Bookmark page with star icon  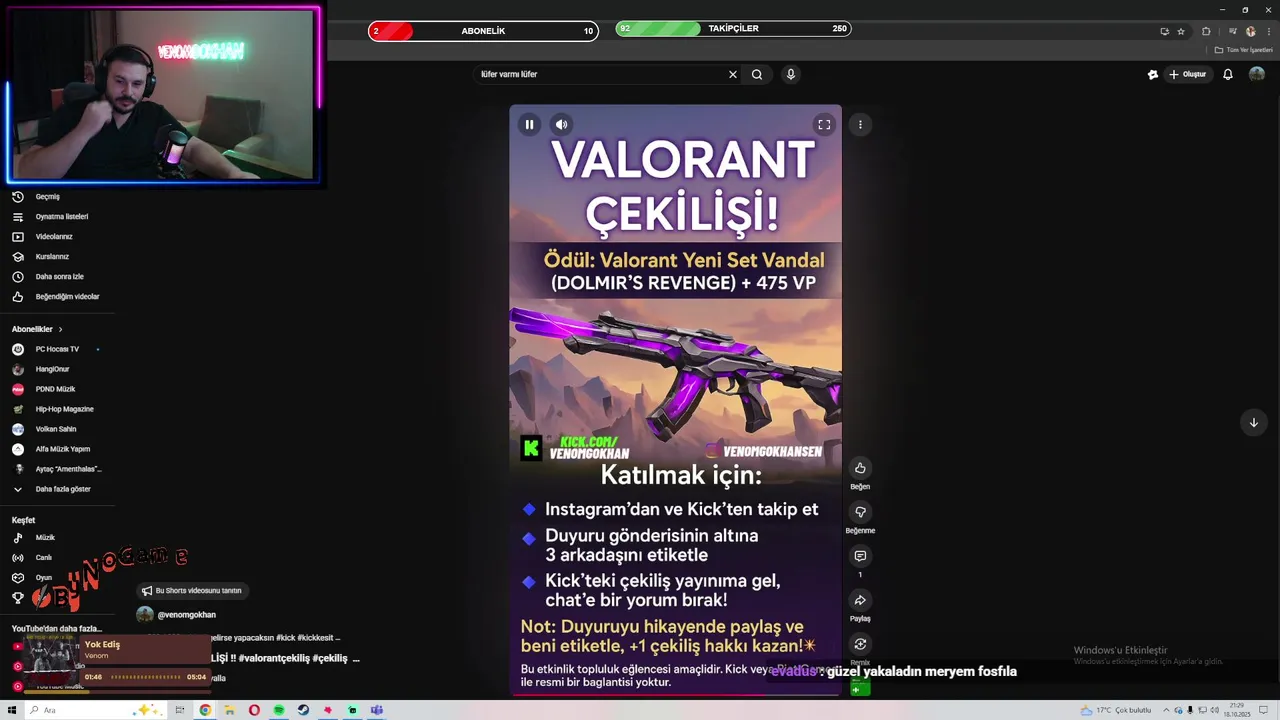[x=1181, y=31]
